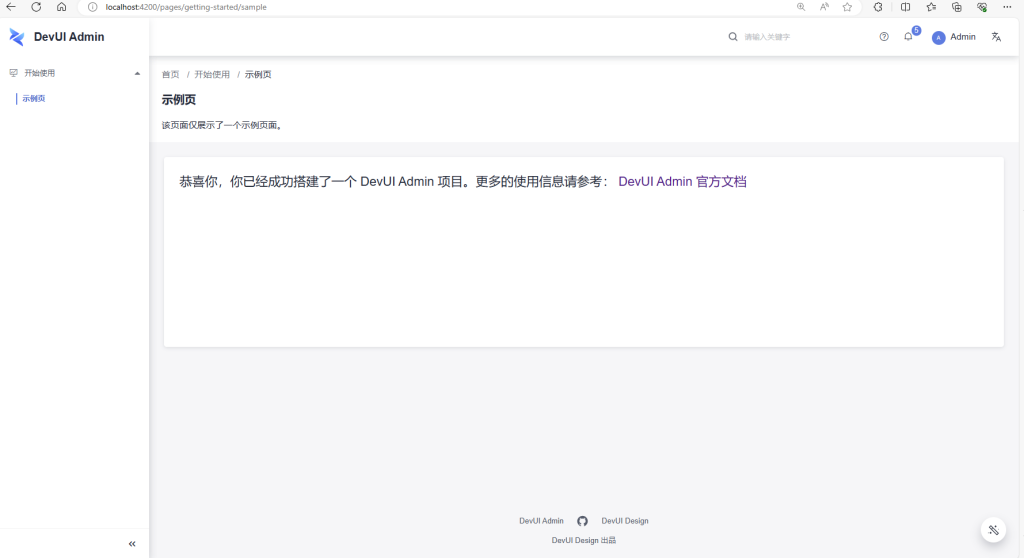Reload the page with refresh icon
This screenshot has height=558, width=1024.
coord(36,7)
